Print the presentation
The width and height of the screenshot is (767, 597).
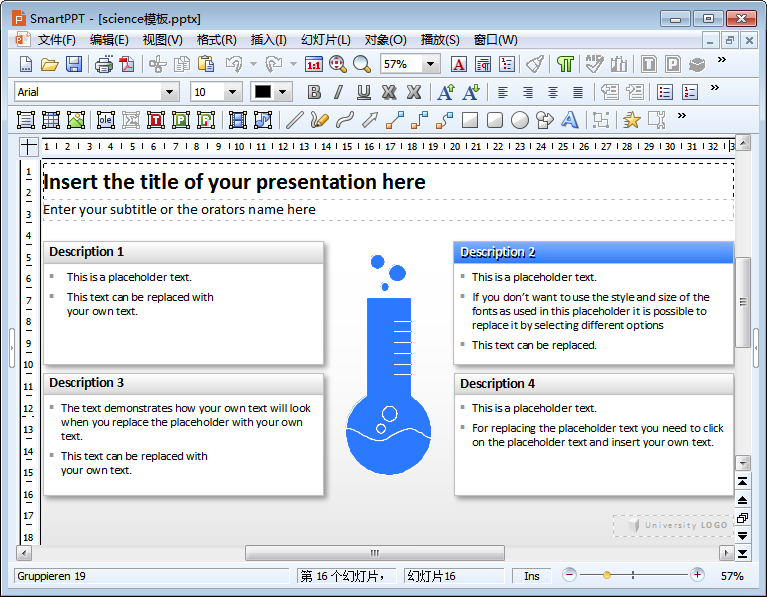click(104, 64)
